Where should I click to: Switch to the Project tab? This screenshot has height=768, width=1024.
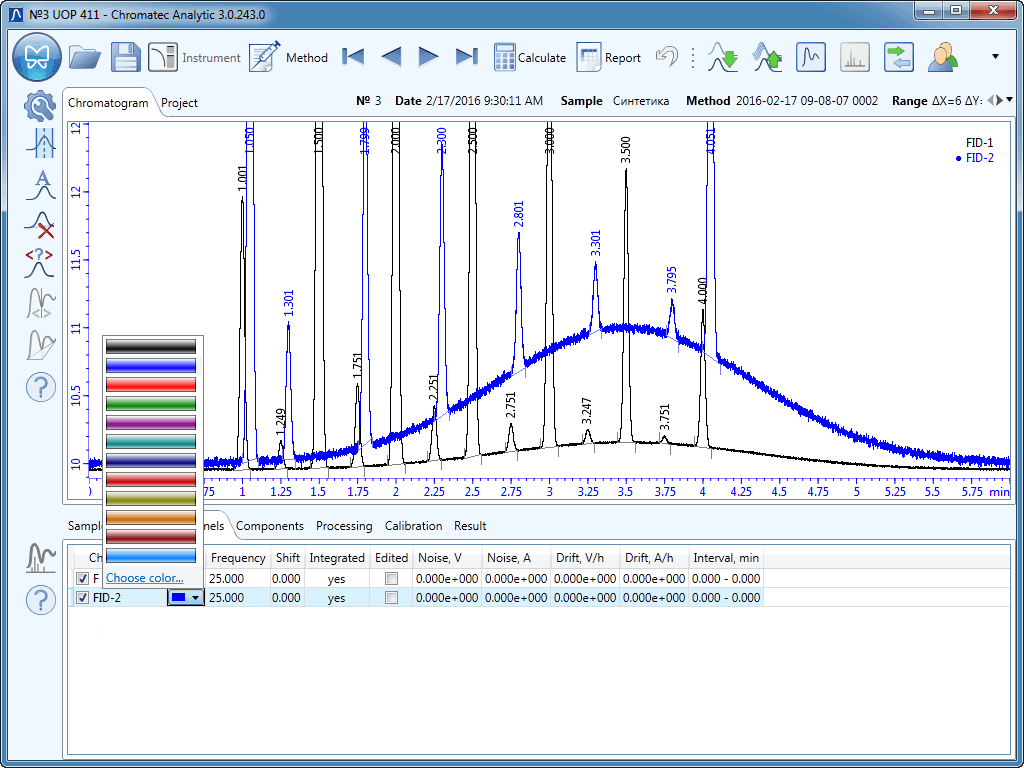180,103
